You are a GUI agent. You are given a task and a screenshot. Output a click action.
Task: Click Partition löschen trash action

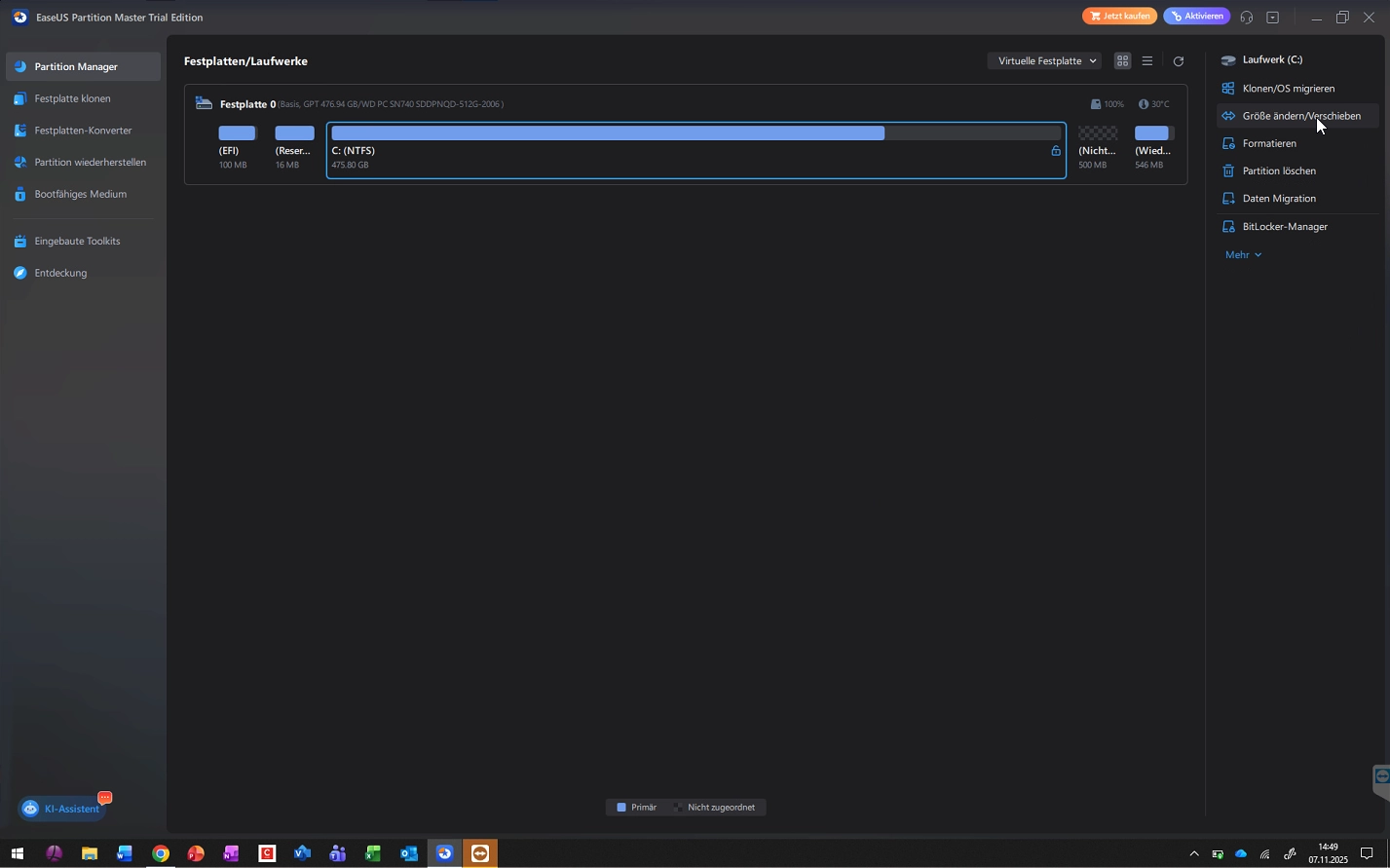coord(1279,171)
